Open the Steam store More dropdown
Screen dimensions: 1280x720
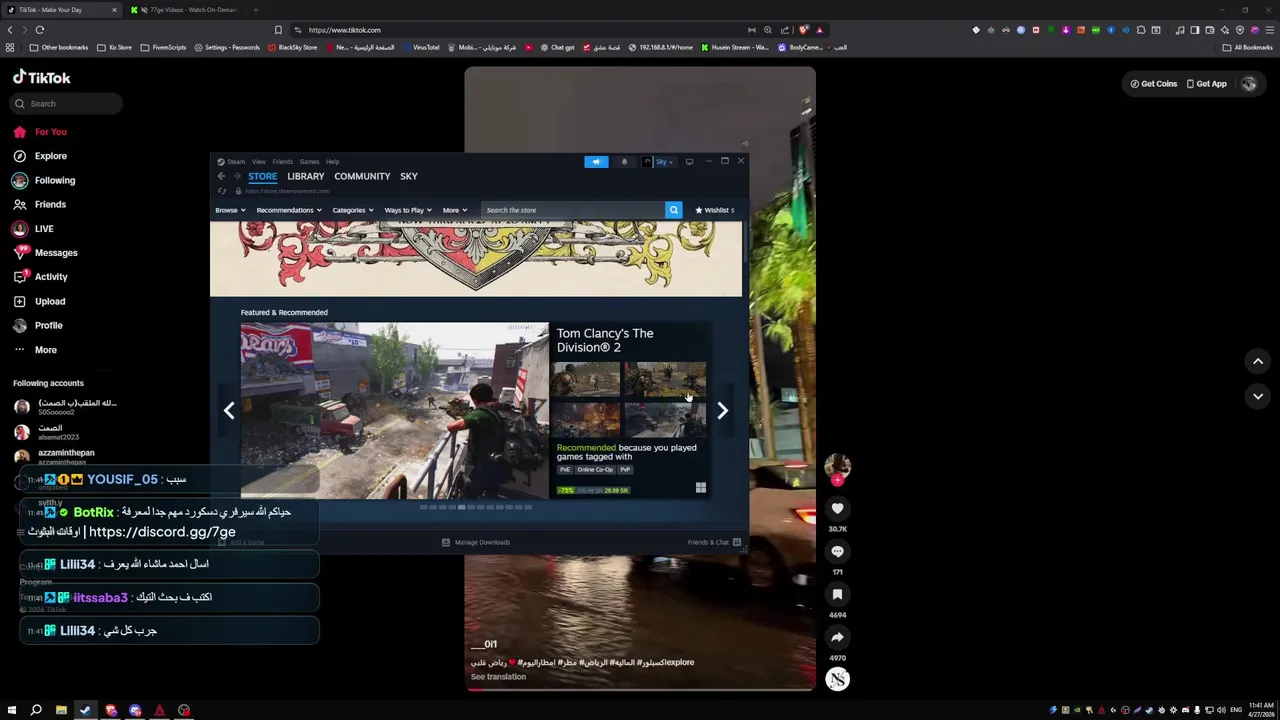click(454, 210)
